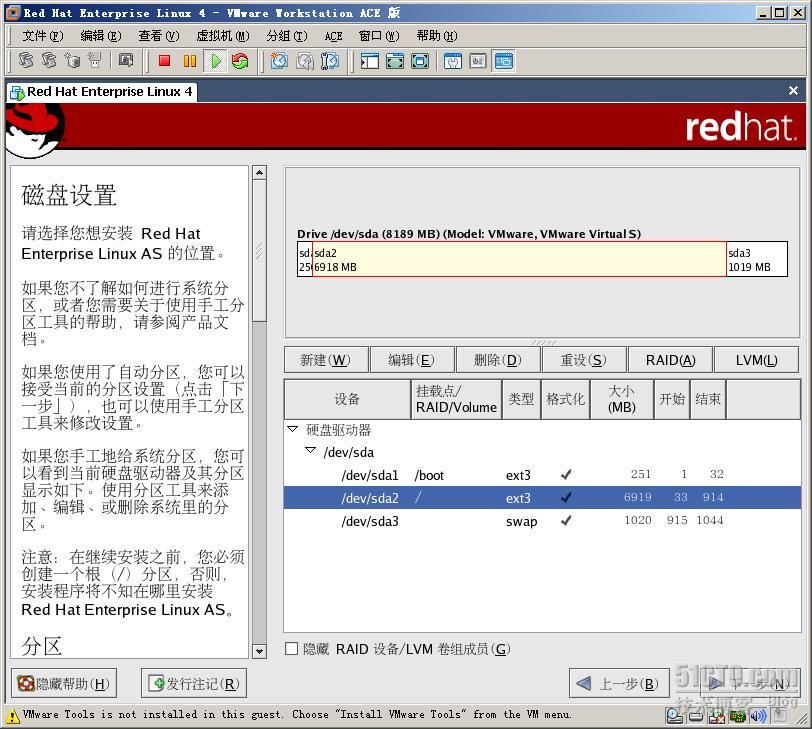
Task: Click the orange Suspend toolbar icon
Action: 190,61
